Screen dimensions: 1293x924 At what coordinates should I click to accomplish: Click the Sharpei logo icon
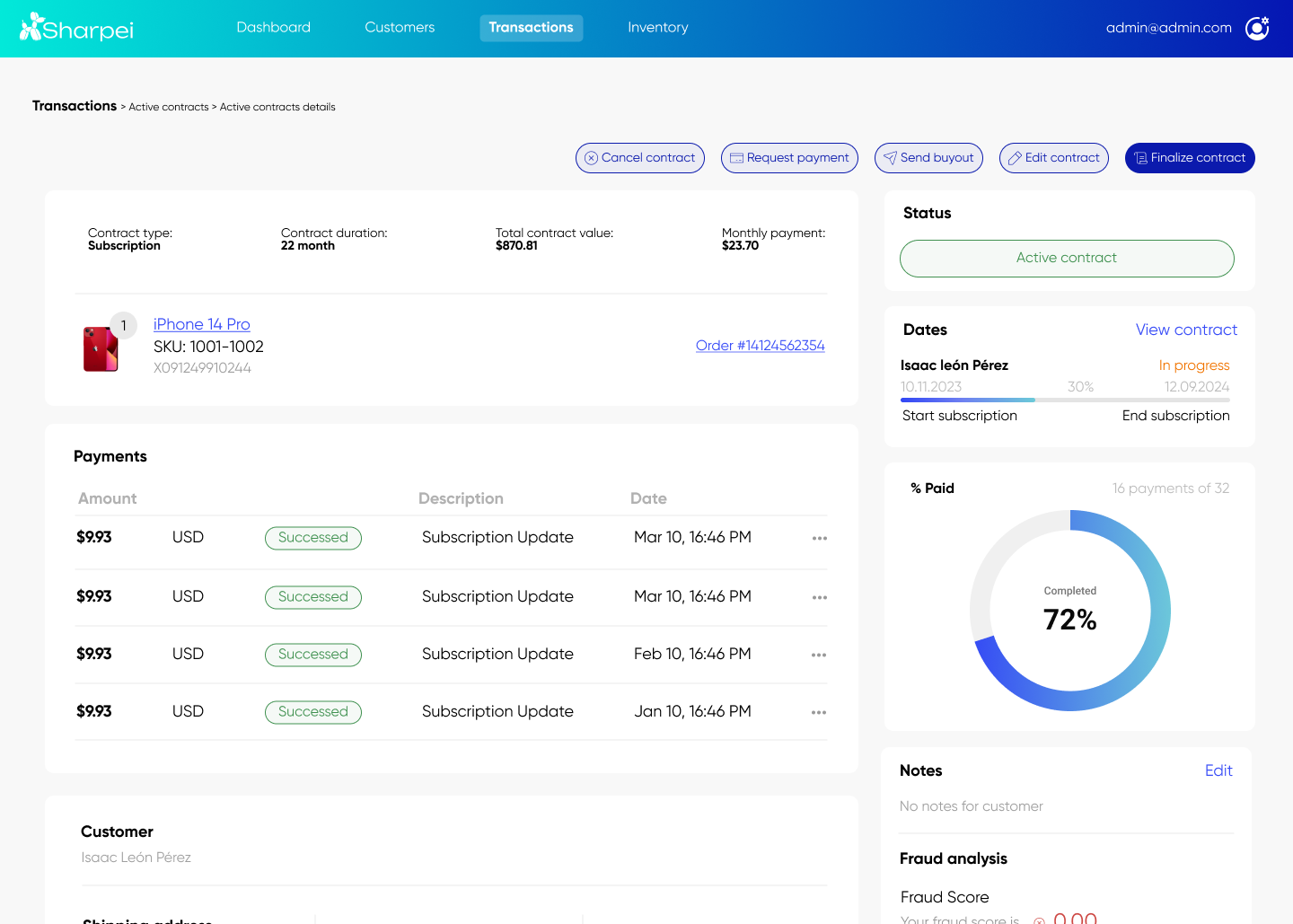(x=31, y=27)
